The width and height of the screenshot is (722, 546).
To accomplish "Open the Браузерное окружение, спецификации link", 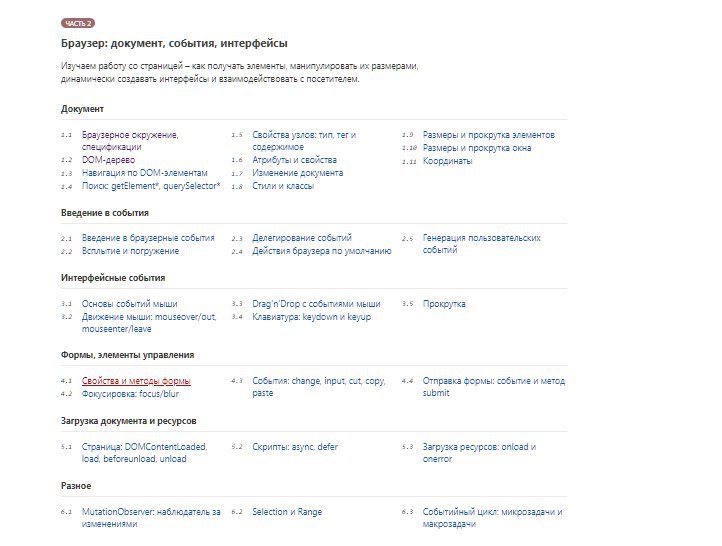I will [130, 135].
